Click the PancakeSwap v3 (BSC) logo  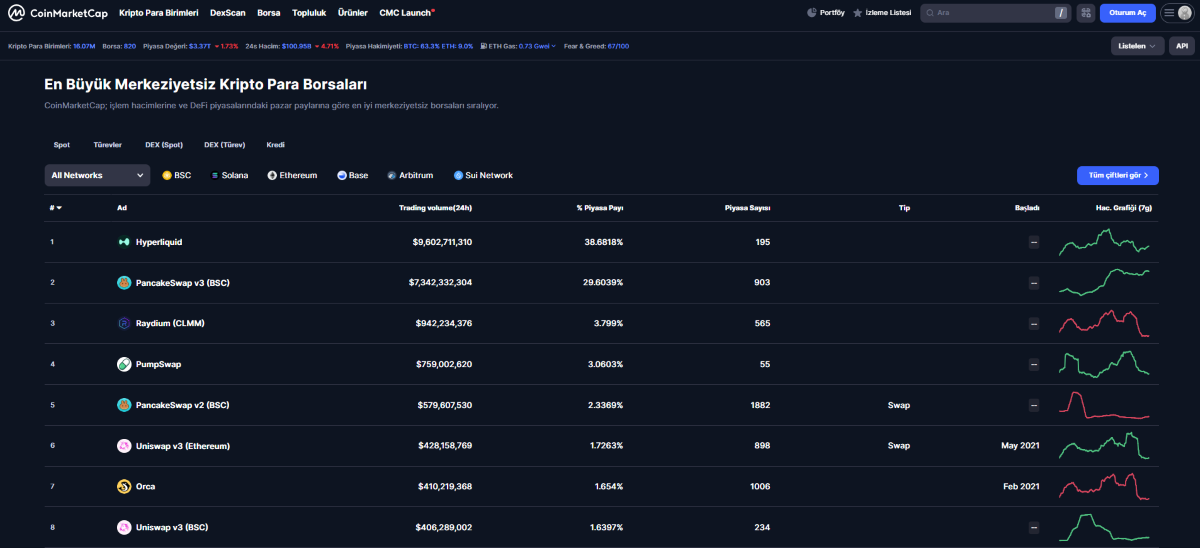[x=124, y=283]
